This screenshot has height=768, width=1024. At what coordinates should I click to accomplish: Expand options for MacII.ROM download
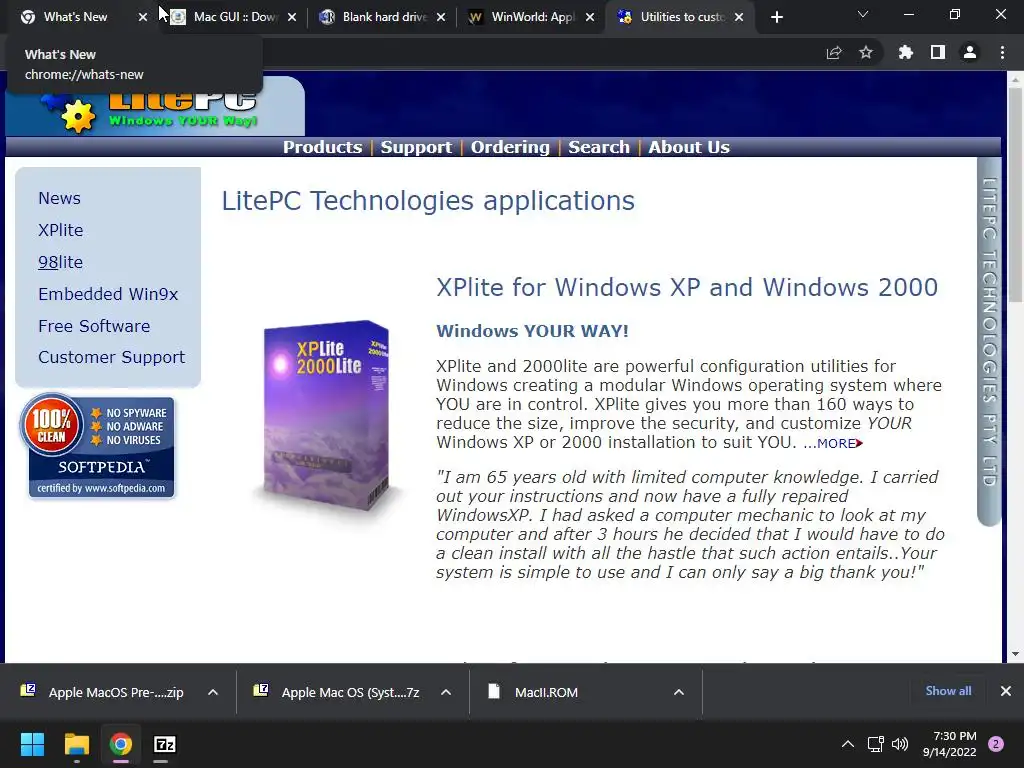pyautogui.click(x=679, y=692)
